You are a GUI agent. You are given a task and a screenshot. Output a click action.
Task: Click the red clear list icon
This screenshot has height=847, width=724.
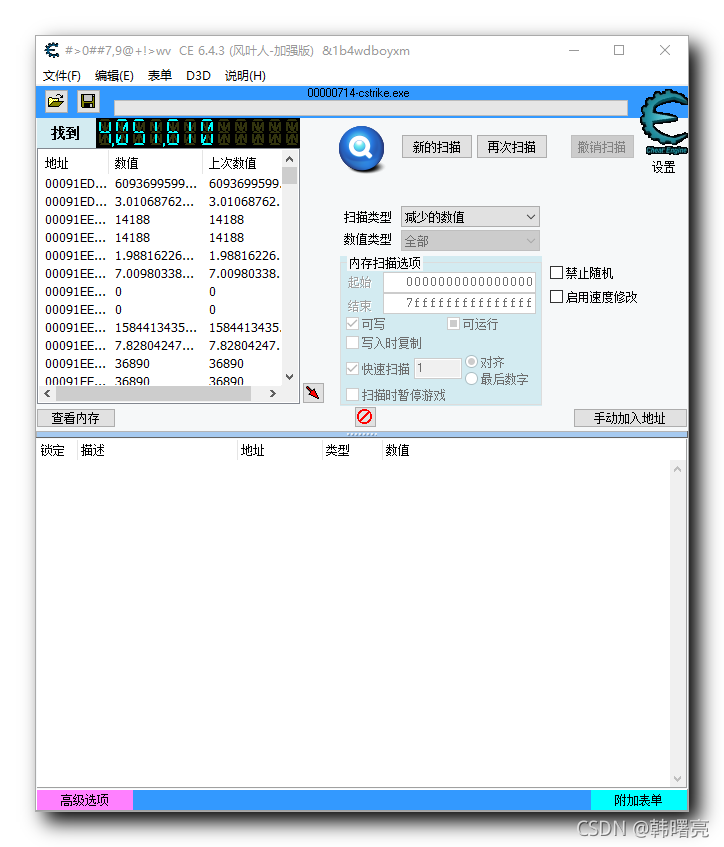[x=365, y=417]
